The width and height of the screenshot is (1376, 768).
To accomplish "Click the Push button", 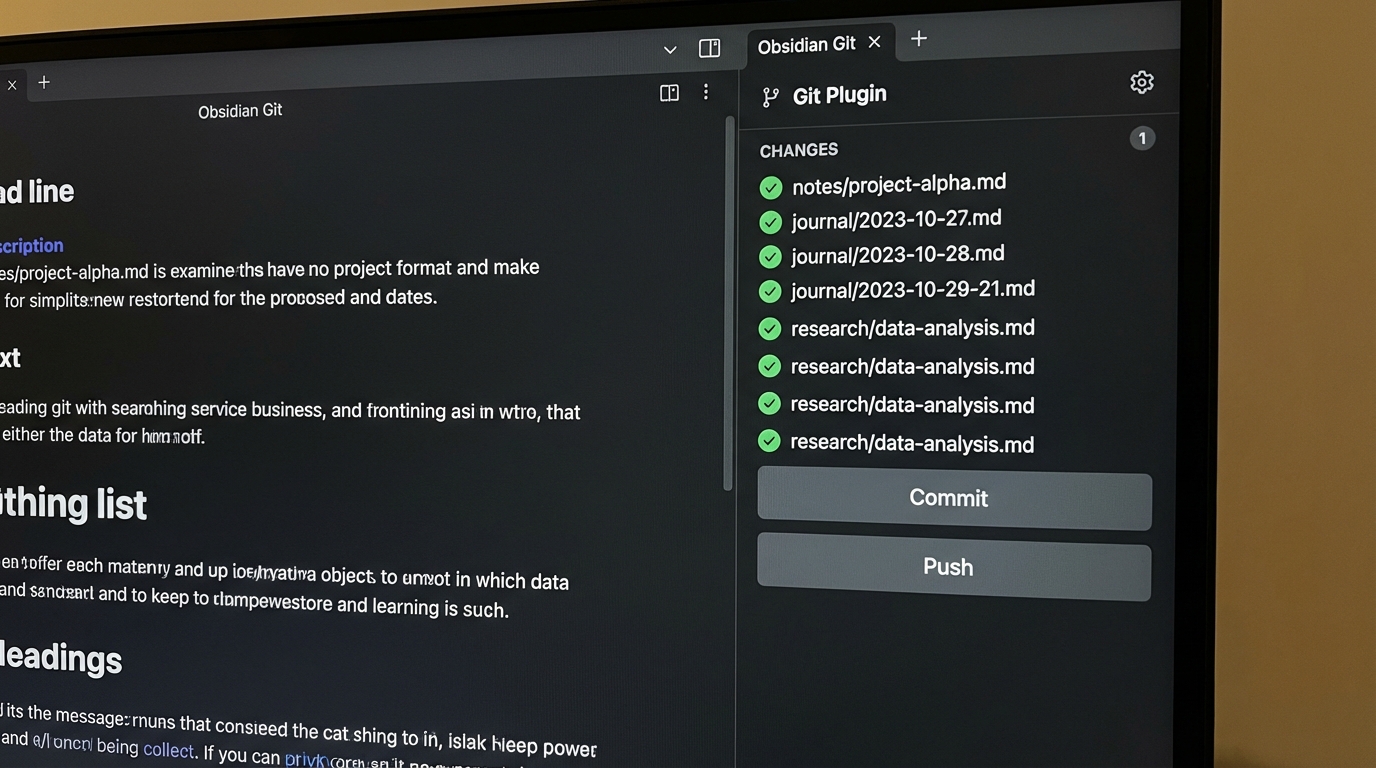I will [954, 567].
